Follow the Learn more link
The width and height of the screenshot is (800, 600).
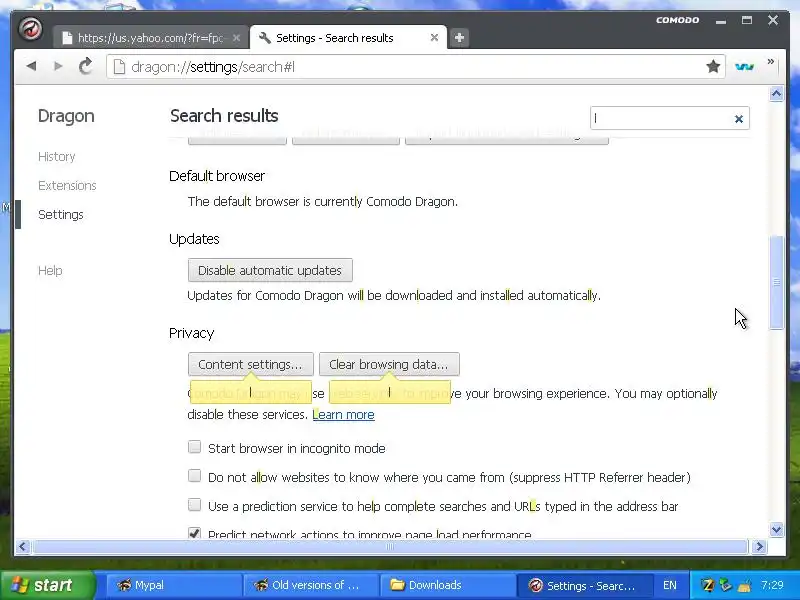(x=343, y=414)
